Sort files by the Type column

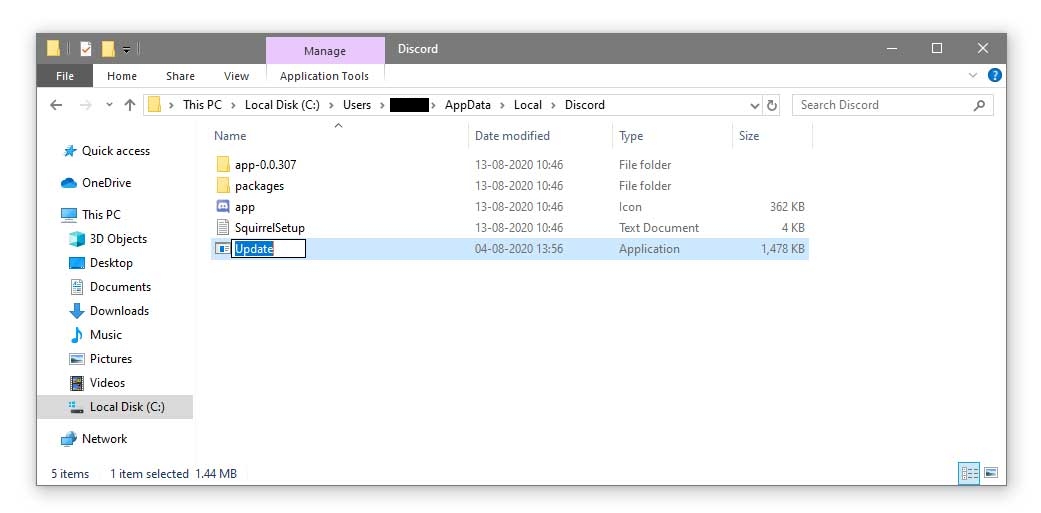point(631,135)
